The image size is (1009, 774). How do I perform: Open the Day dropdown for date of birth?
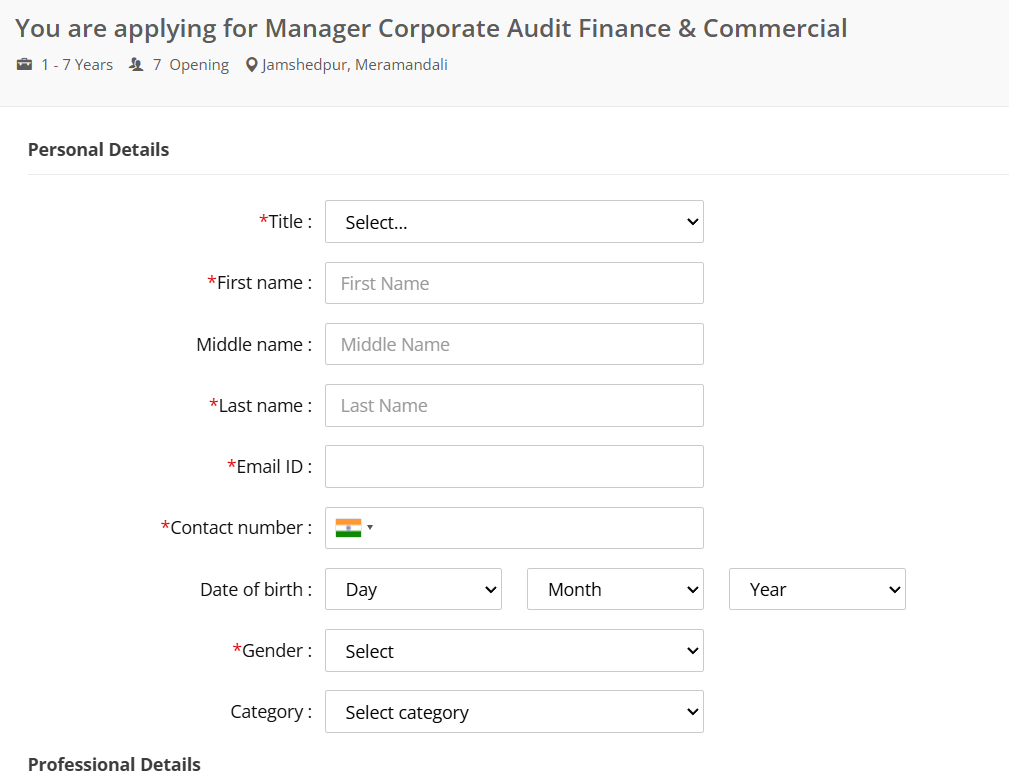tap(413, 589)
